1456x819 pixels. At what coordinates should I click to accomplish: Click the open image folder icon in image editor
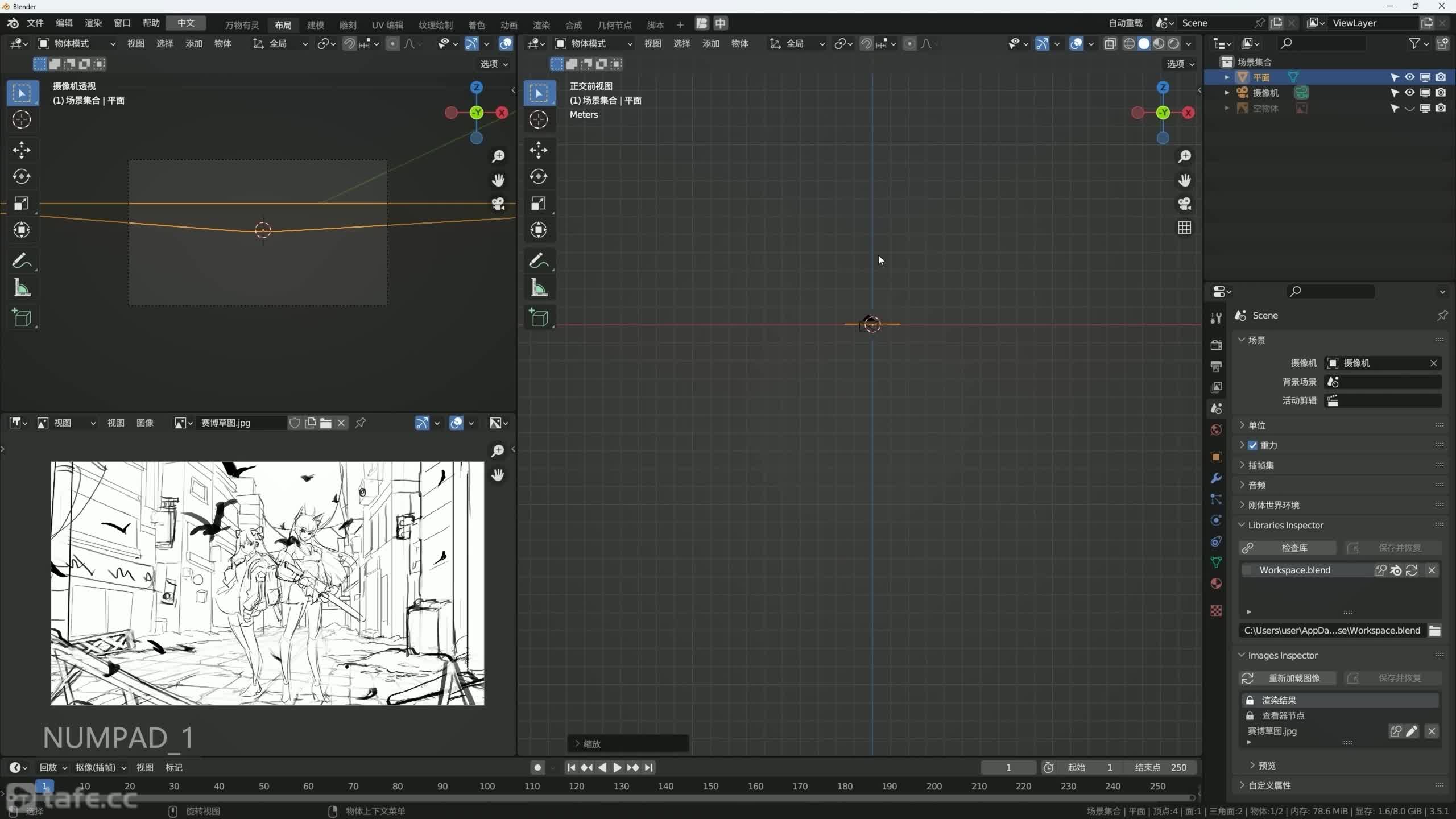click(x=326, y=423)
